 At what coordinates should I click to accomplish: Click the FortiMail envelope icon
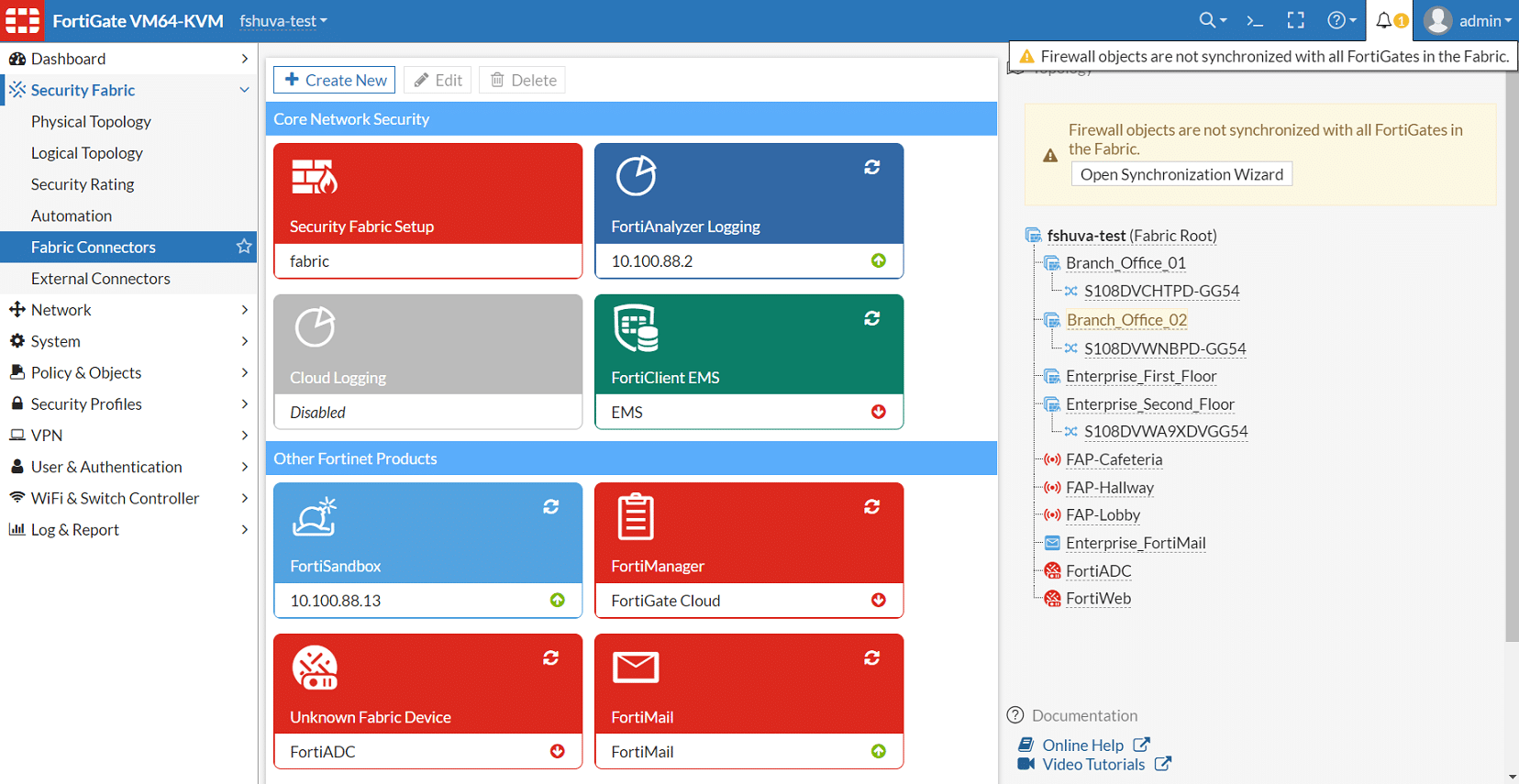[x=636, y=668]
